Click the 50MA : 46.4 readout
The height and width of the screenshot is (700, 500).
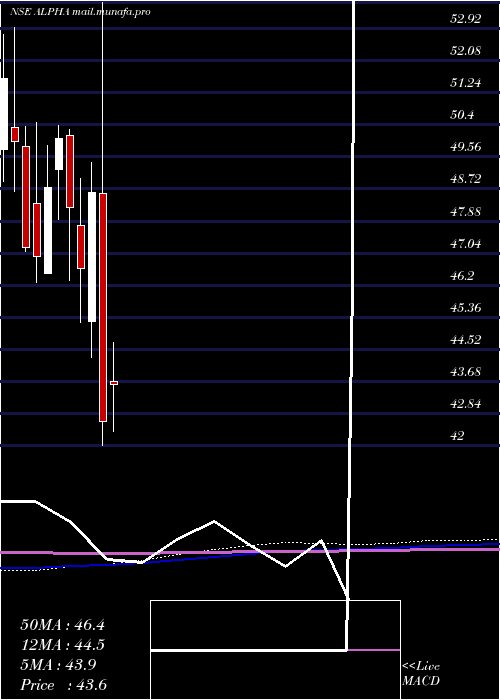point(62,625)
